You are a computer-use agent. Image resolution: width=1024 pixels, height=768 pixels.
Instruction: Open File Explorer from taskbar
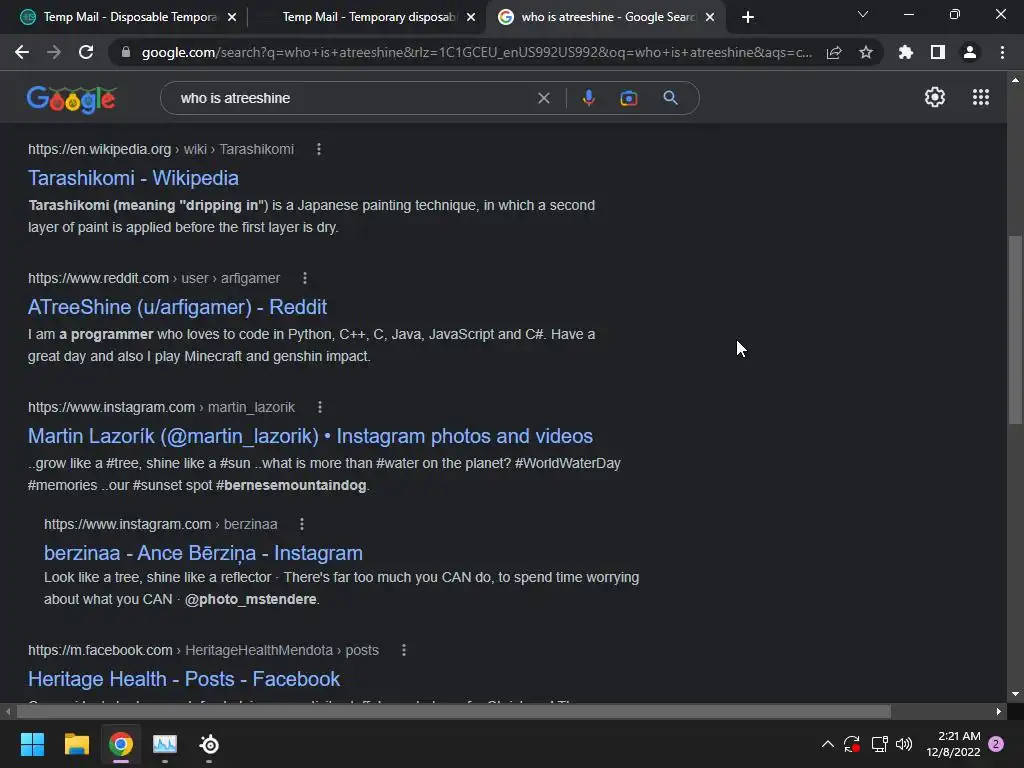point(76,744)
